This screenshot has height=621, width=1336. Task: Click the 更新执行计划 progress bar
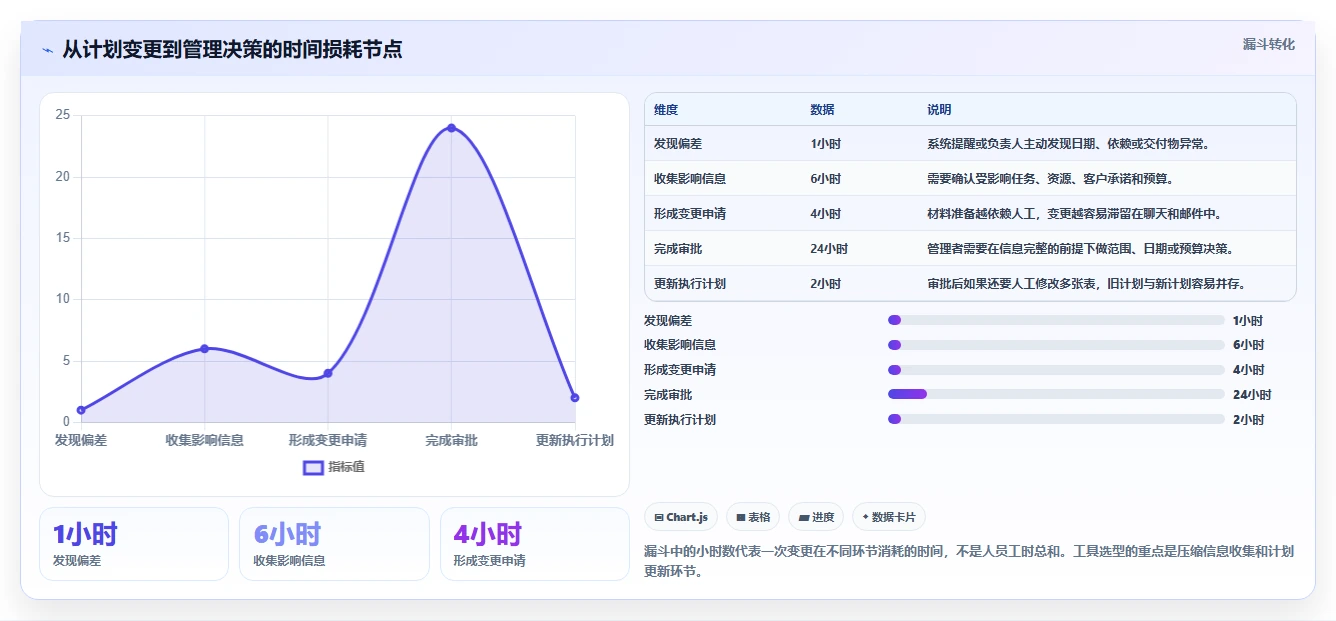(1056, 420)
